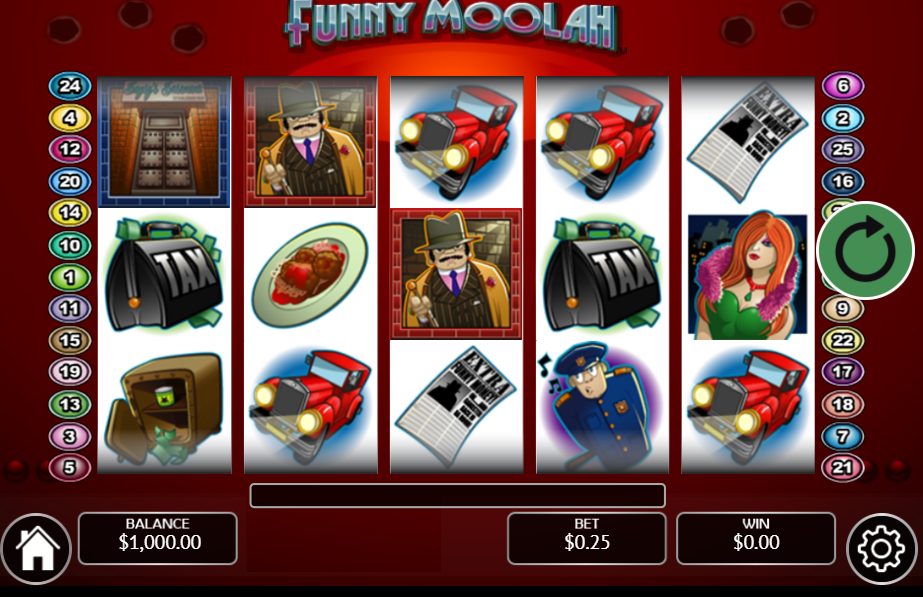Click the green spin button

[866, 250]
